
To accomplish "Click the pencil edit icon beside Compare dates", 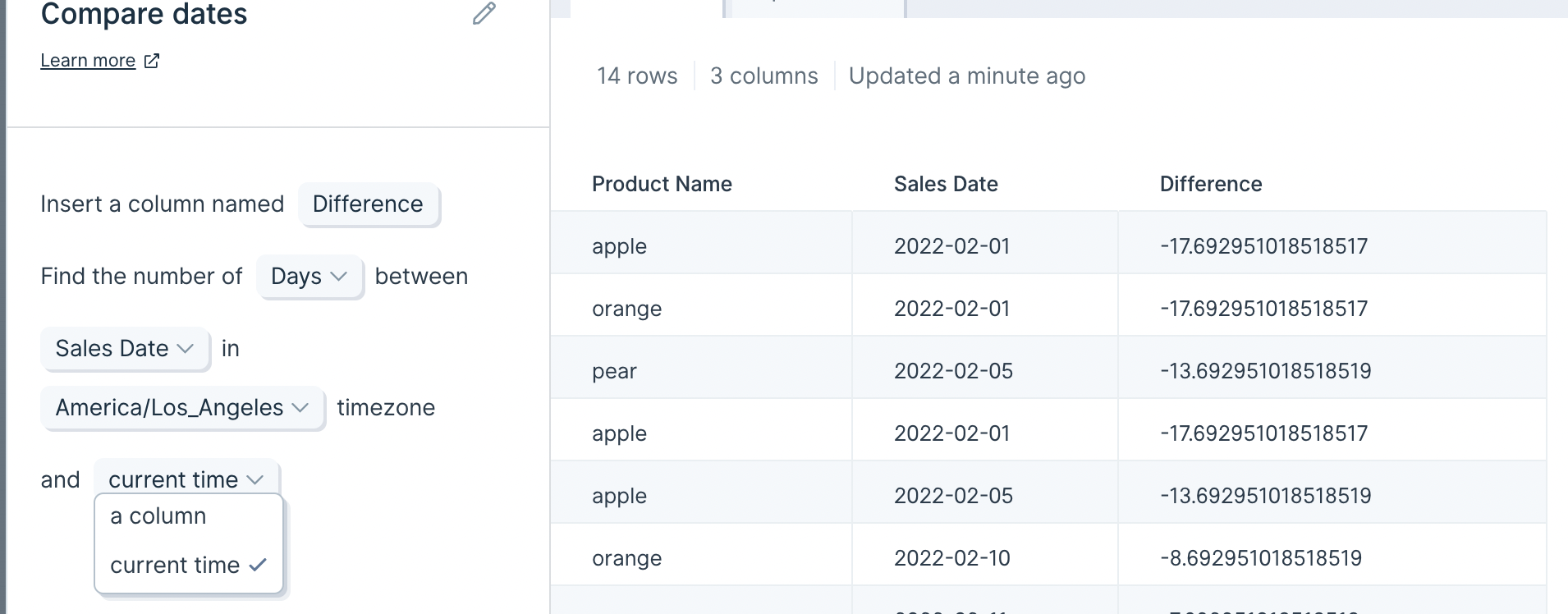I will (484, 13).
